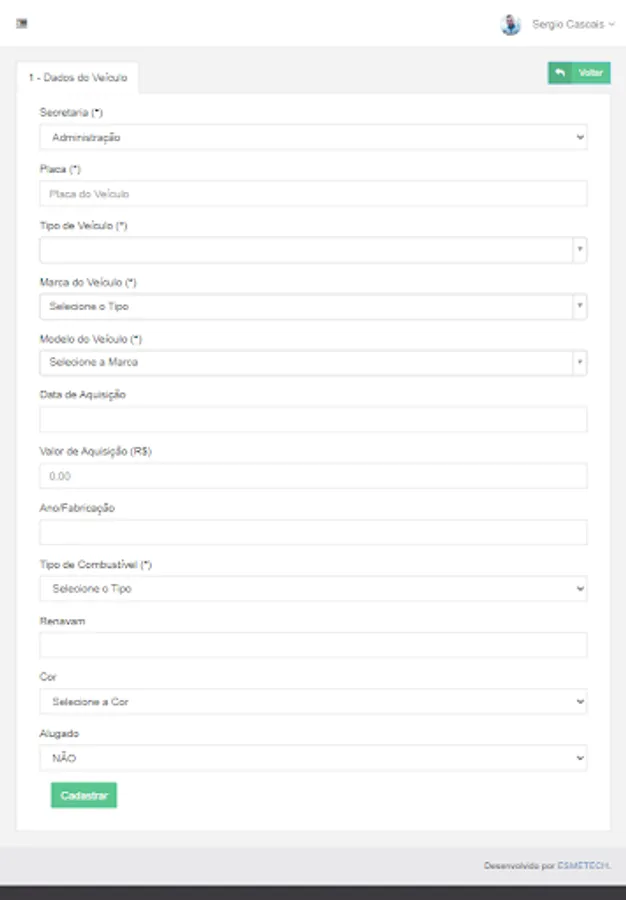The height and width of the screenshot is (900, 626).
Task: Click the back arrow icon on Voltar button
Action: [559, 72]
